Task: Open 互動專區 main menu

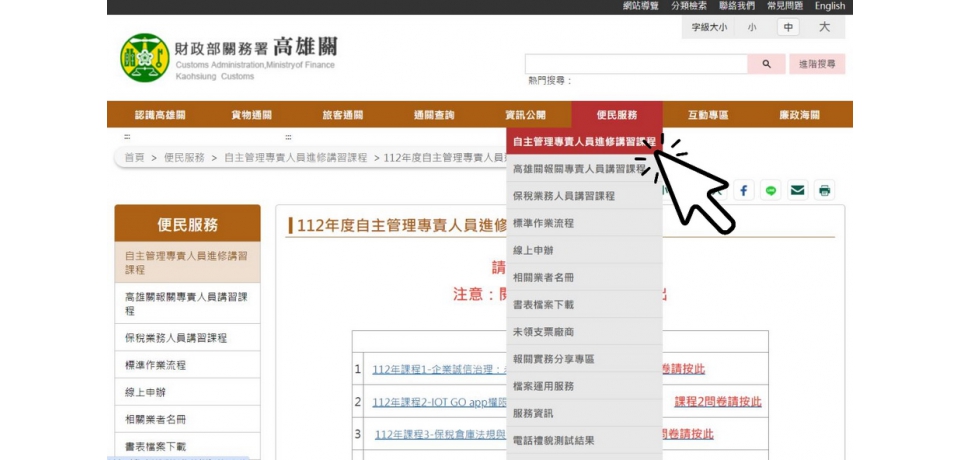Action: point(708,115)
